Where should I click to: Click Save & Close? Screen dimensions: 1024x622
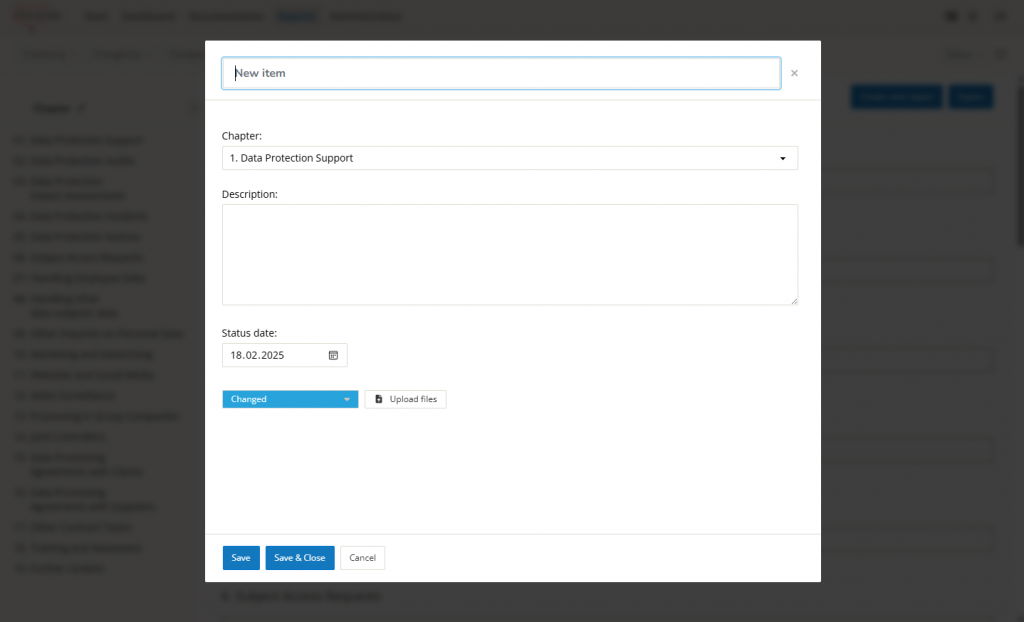coord(300,558)
